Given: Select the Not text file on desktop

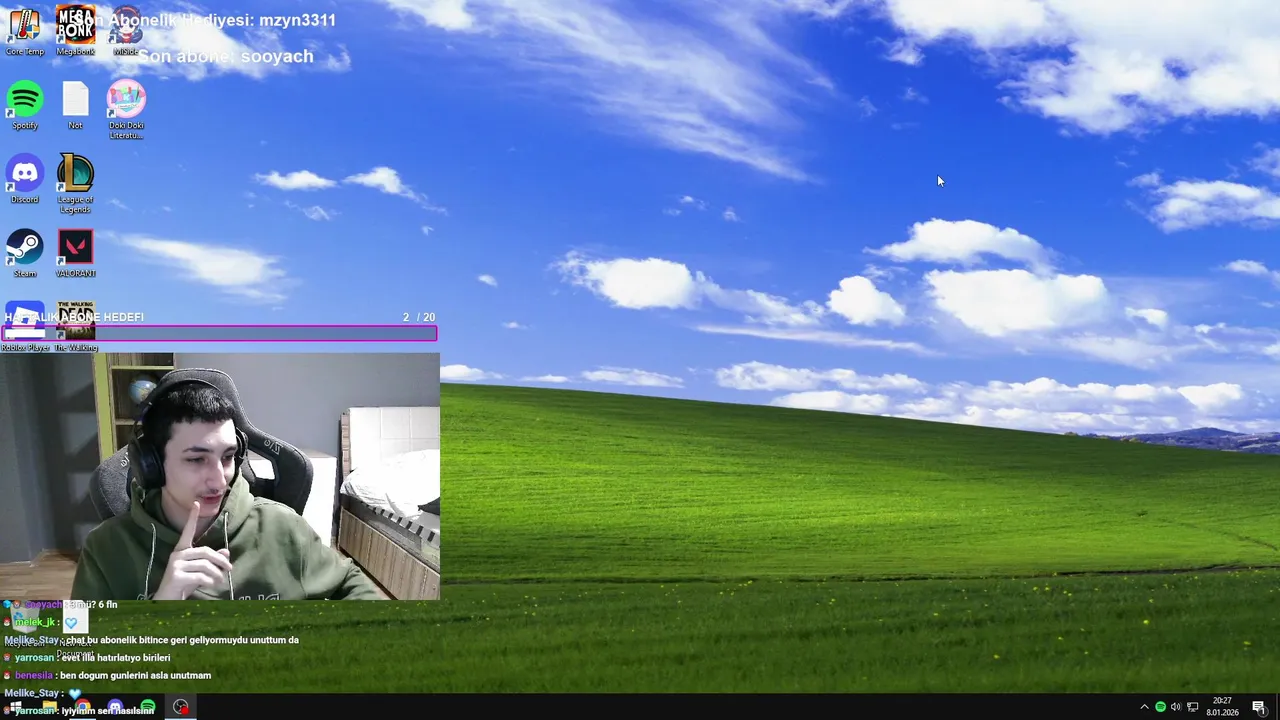Looking at the screenshot, I should click(x=75, y=106).
